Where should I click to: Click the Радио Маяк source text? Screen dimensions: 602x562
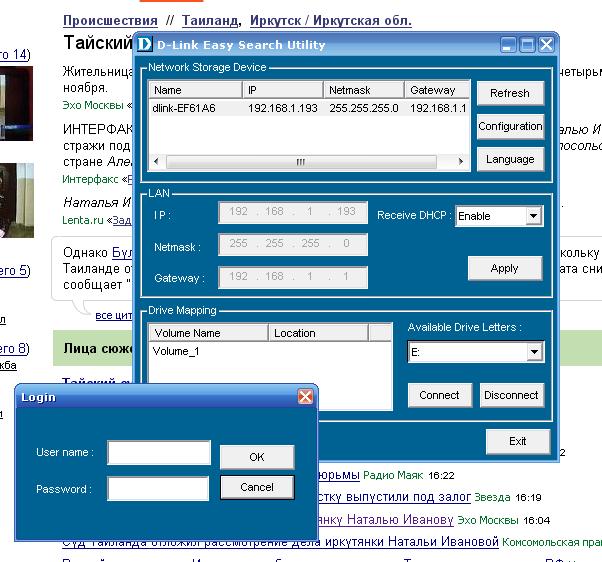[393, 475]
